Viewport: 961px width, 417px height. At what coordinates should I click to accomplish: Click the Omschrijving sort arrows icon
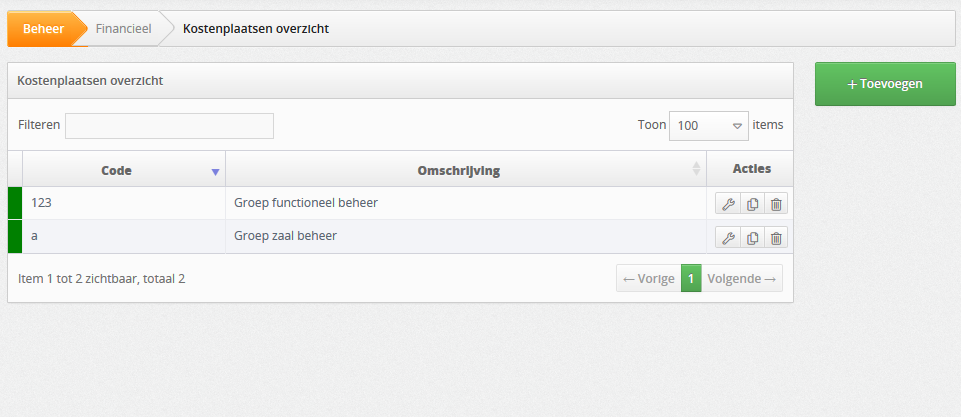point(696,169)
